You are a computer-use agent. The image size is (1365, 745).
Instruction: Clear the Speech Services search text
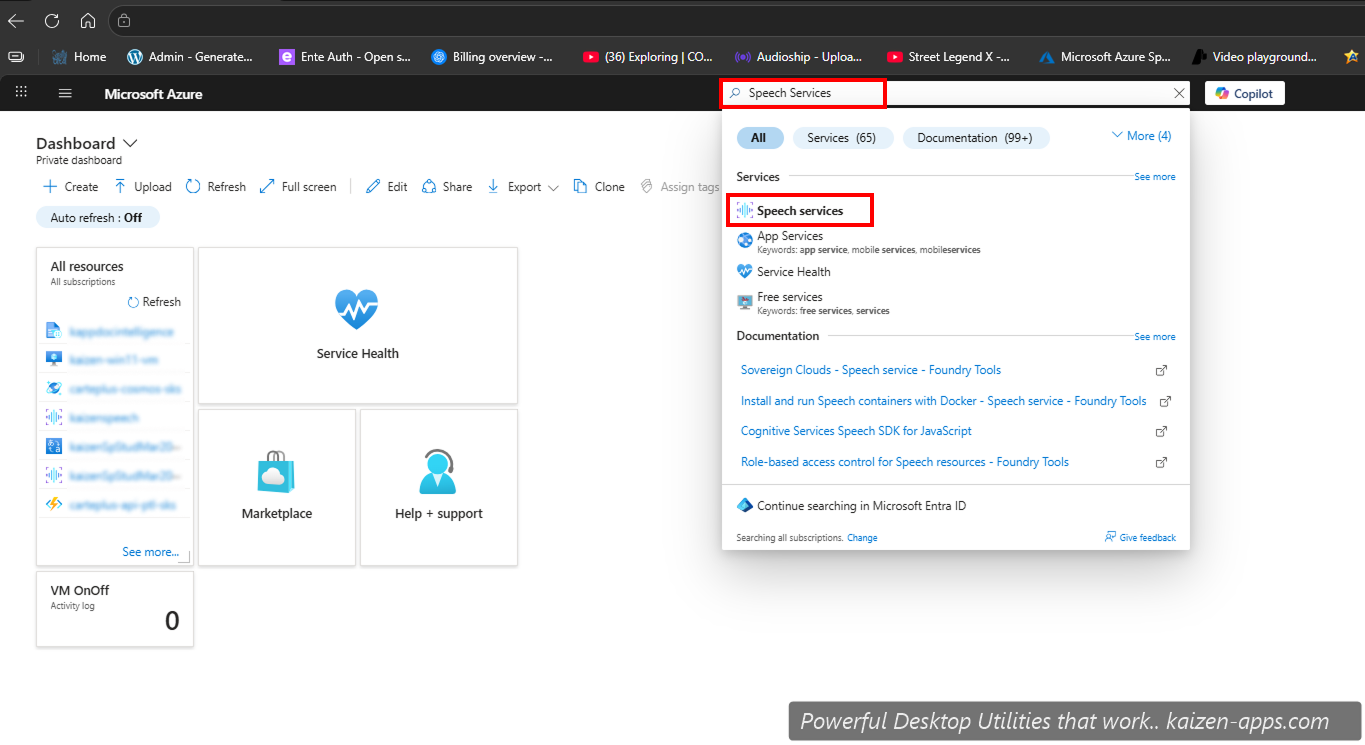pyautogui.click(x=1178, y=92)
